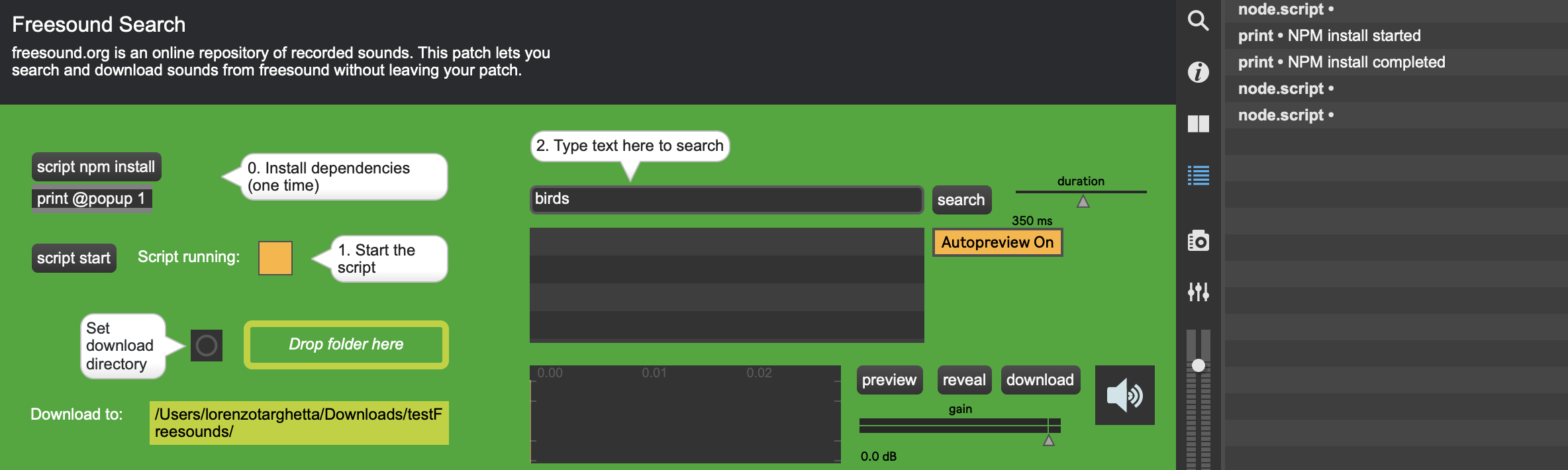Turn off Autopreview On toggle
The image size is (1568, 470).
click(997, 242)
